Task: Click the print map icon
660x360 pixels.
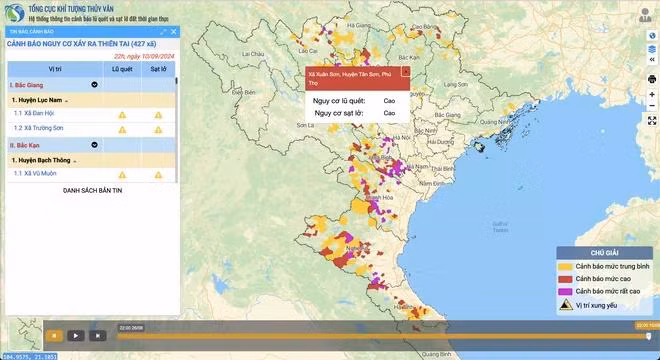Action: click(652, 79)
